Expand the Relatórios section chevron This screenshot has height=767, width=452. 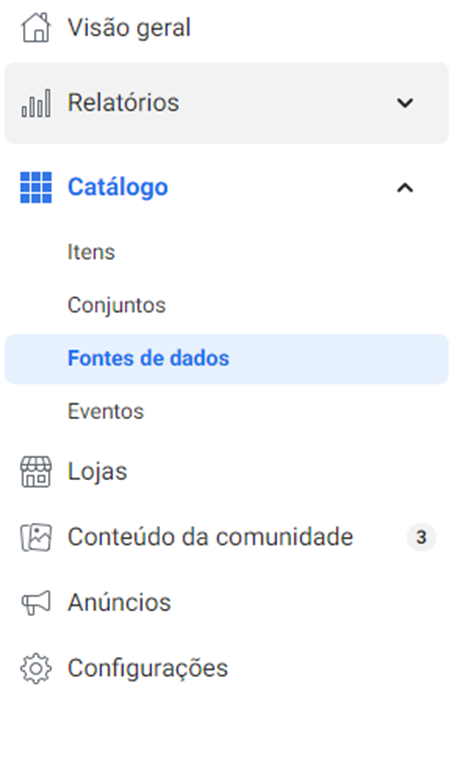(x=405, y=103)
